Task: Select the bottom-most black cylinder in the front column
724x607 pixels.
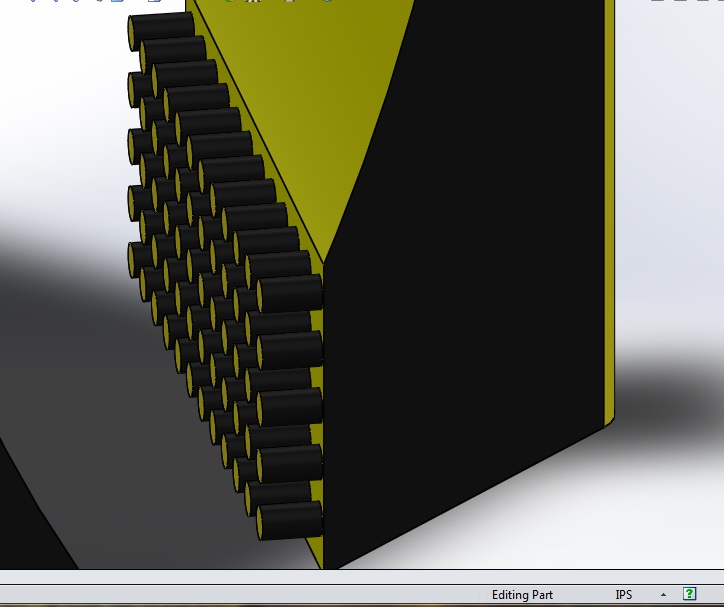Action: pos(290,520)
